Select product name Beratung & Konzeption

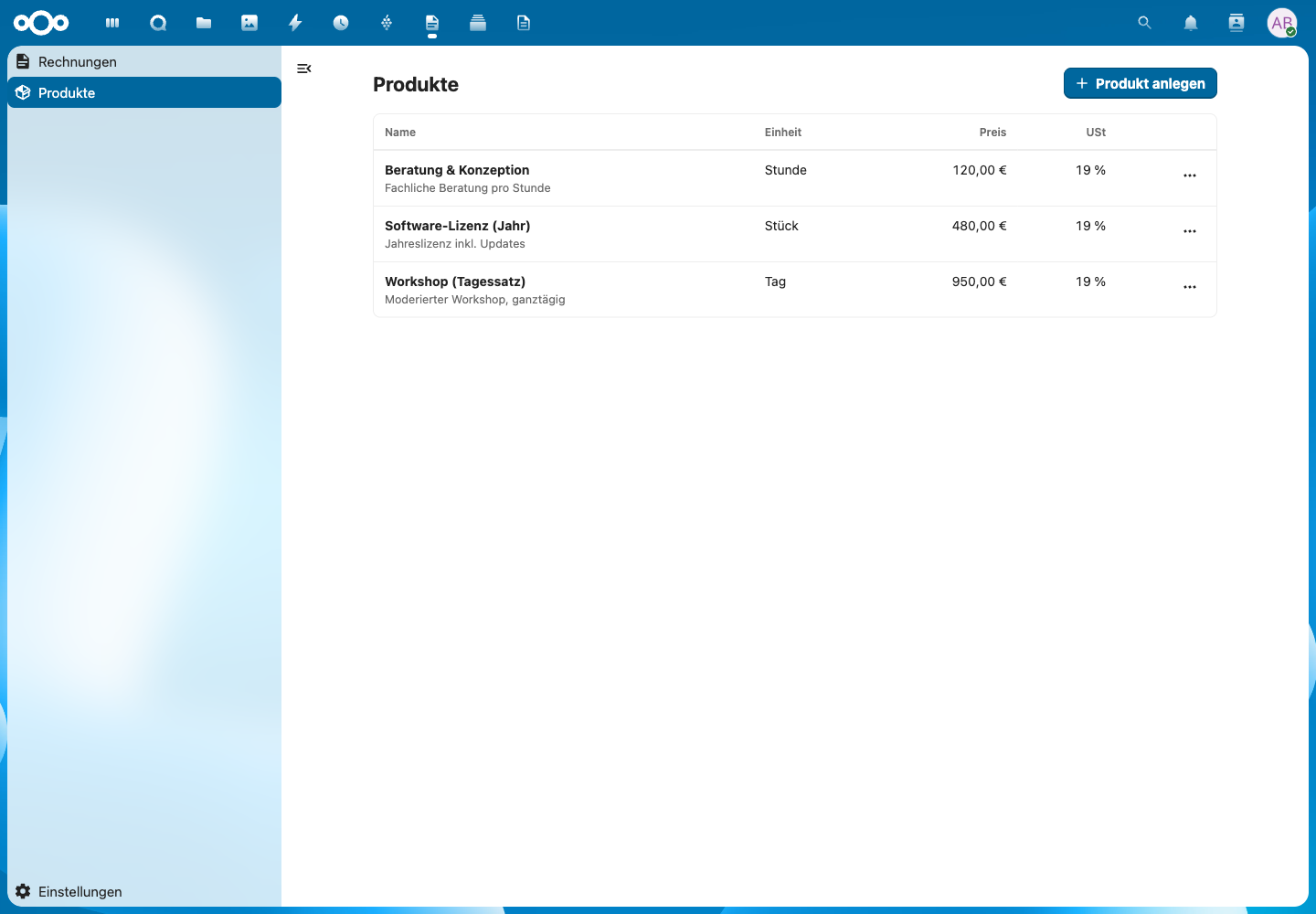457,170
